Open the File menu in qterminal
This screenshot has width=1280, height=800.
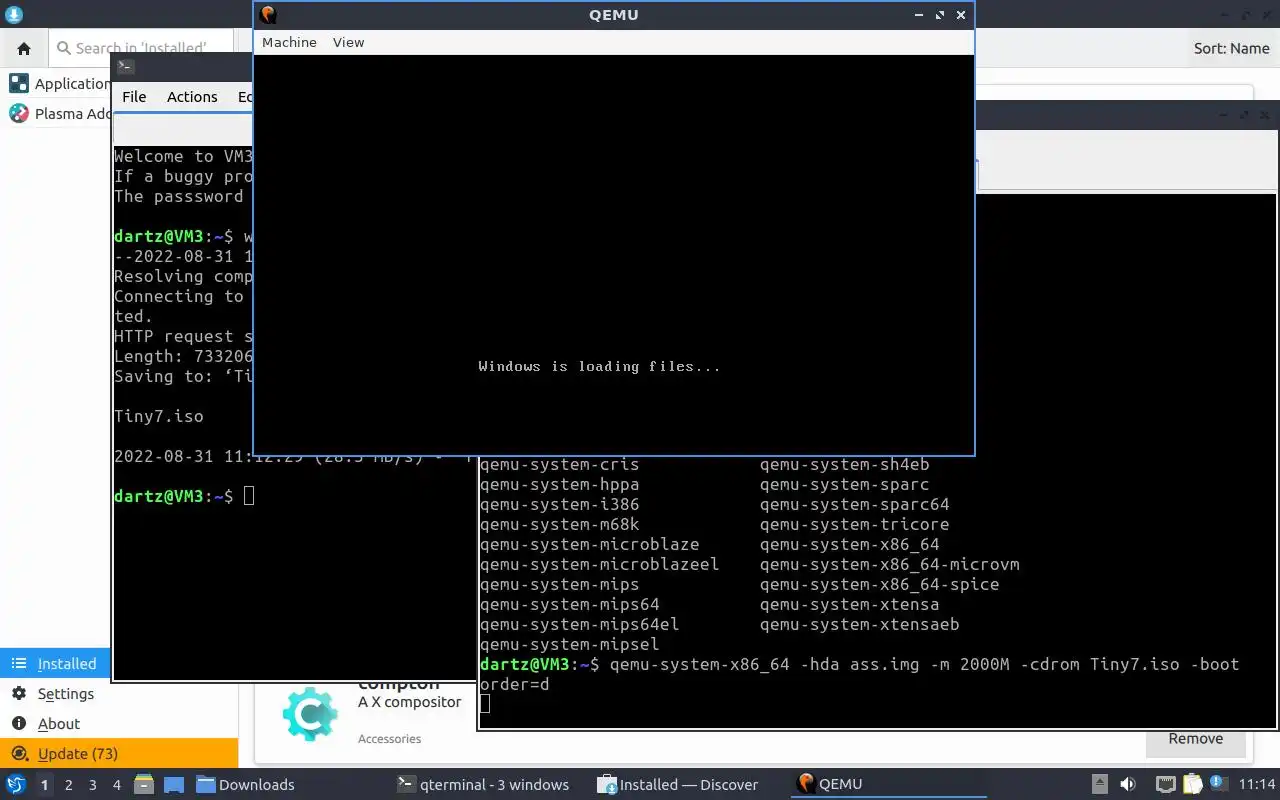pyautogui.click(x=134, y=97)
